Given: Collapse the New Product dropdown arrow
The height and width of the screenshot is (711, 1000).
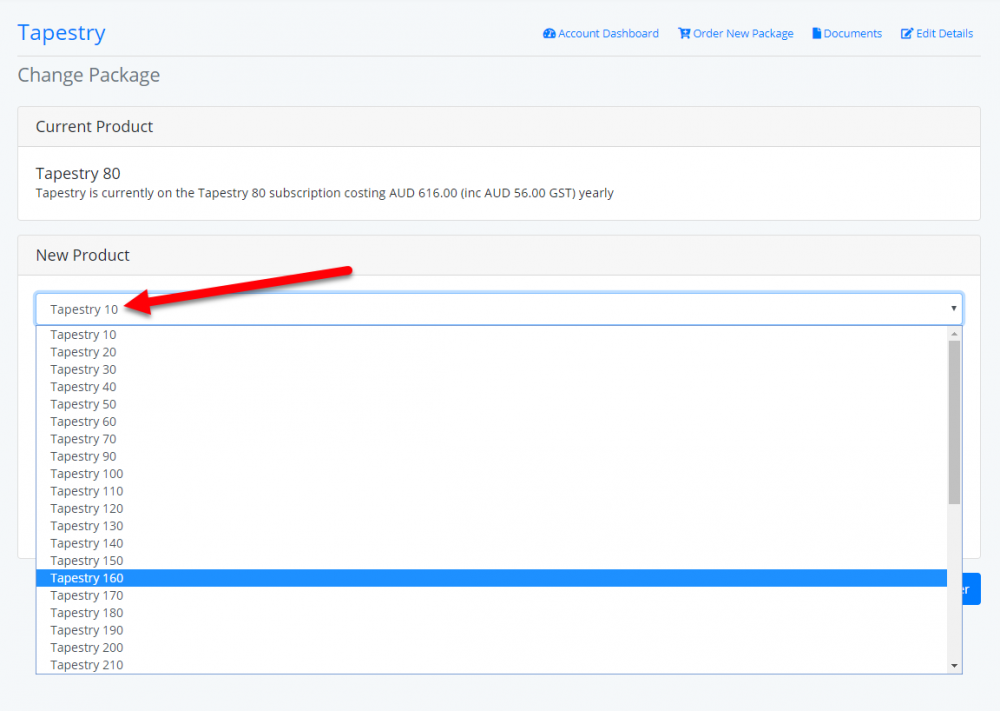Looking at the screenshot, I should pos(953,309).
